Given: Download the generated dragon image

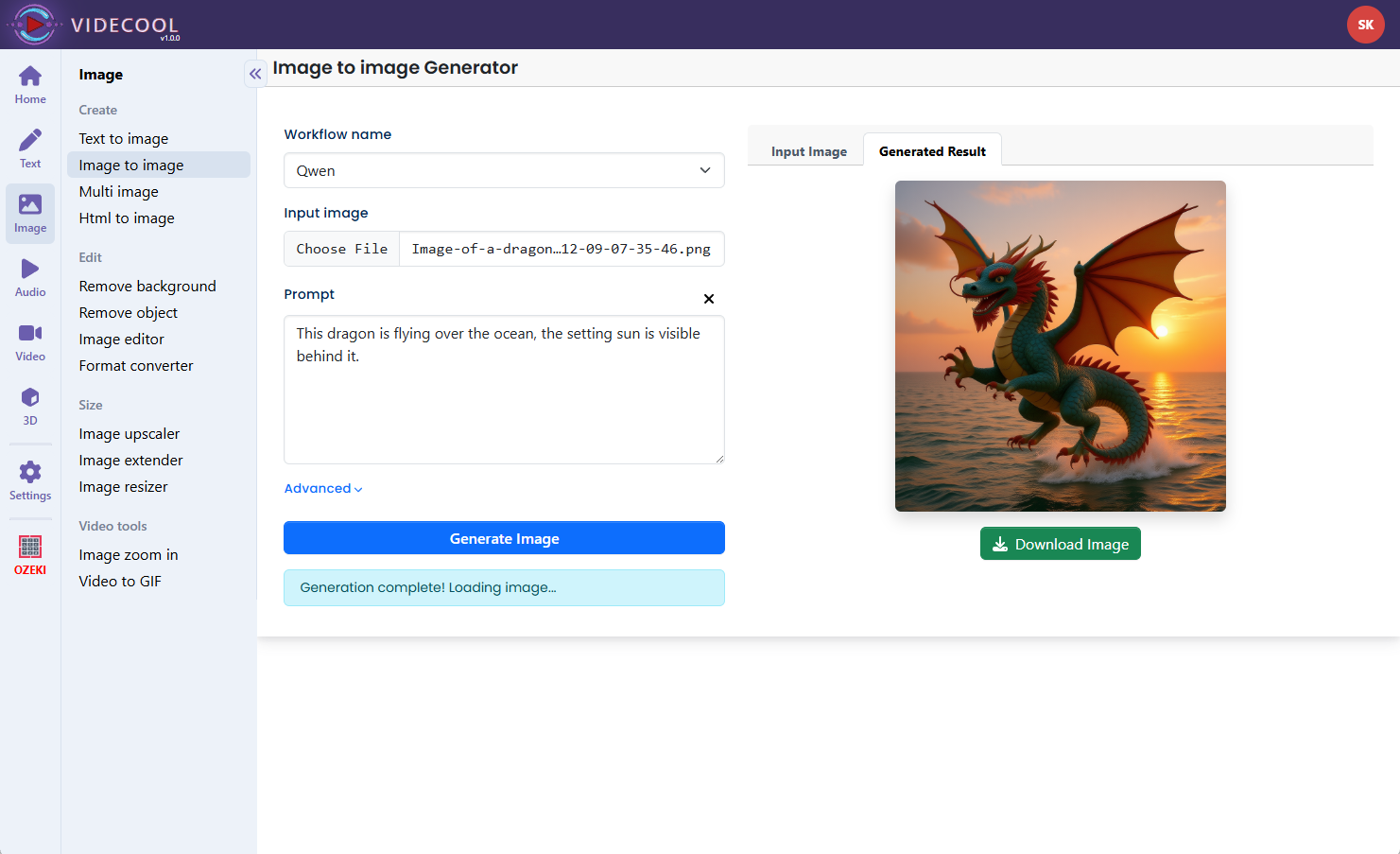Looking at the screenshot, I should (1060, 544).
